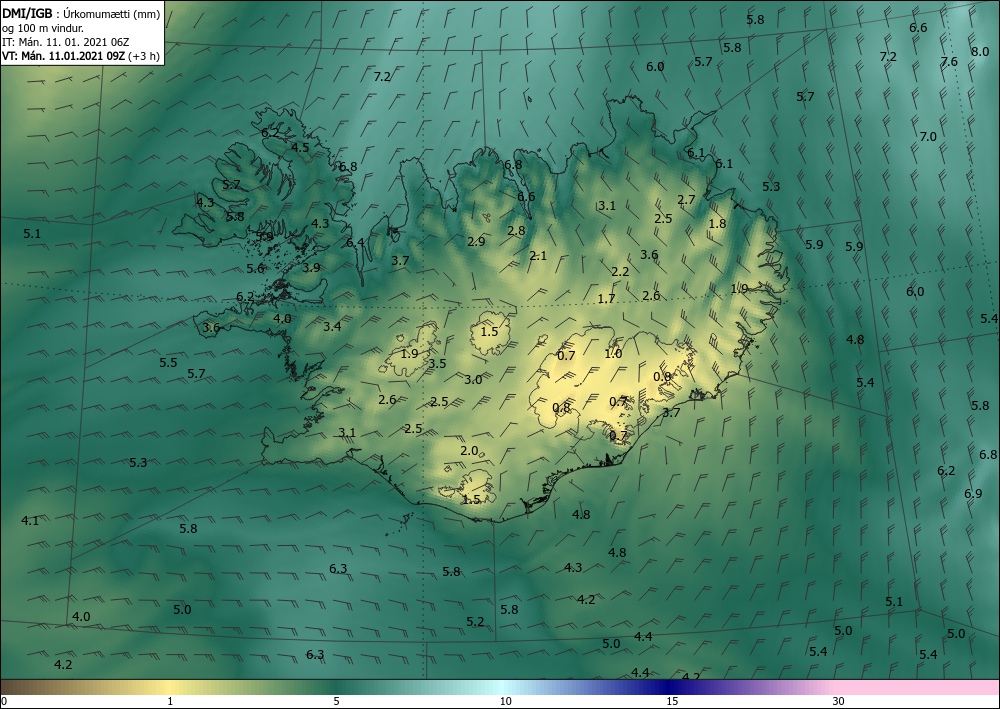Click the 7.6 value label
Viewport: 1000px width, 709px height.
pyautogui.click(x=949, y=62)
